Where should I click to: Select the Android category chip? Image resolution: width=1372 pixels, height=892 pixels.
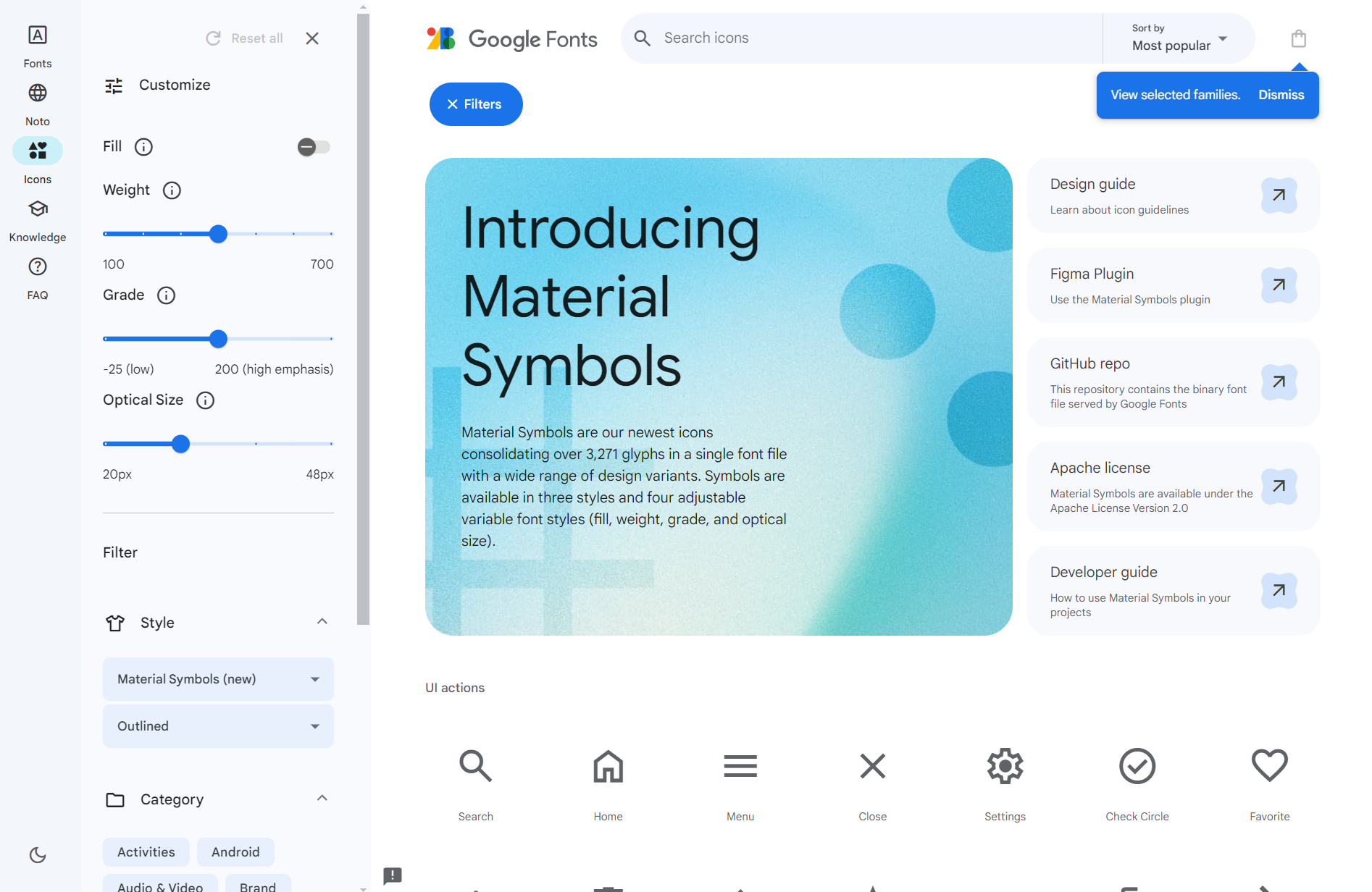click(x=235, y=852)
